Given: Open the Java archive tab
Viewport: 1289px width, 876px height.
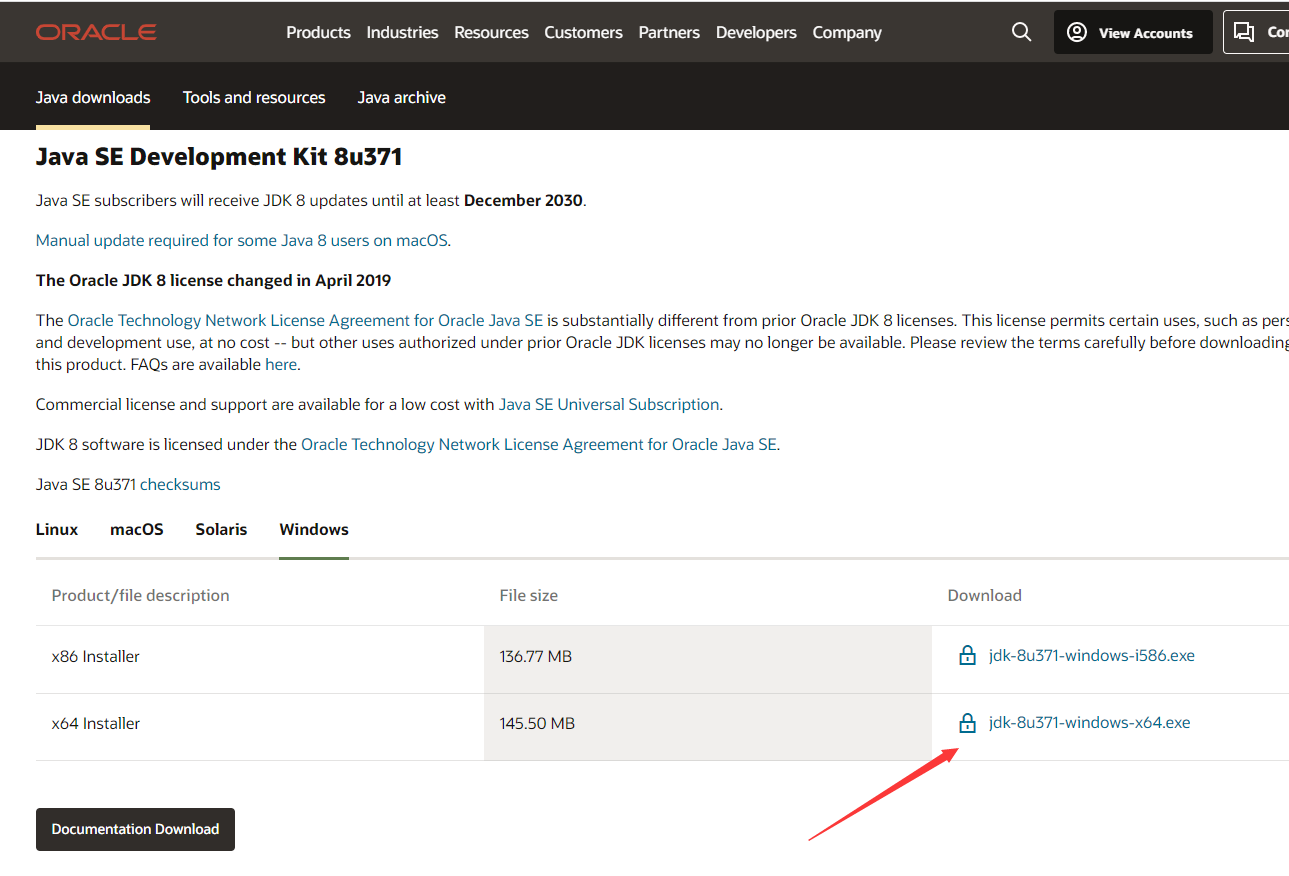Looking at the screenshot, I should (402, 97).
